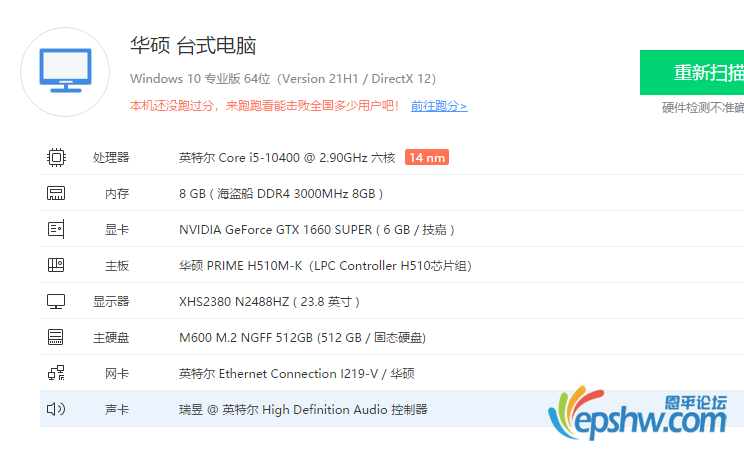Select the 主硬盘 label
The height and width of the screenshot is (451, 744).
tap(111, 338)
